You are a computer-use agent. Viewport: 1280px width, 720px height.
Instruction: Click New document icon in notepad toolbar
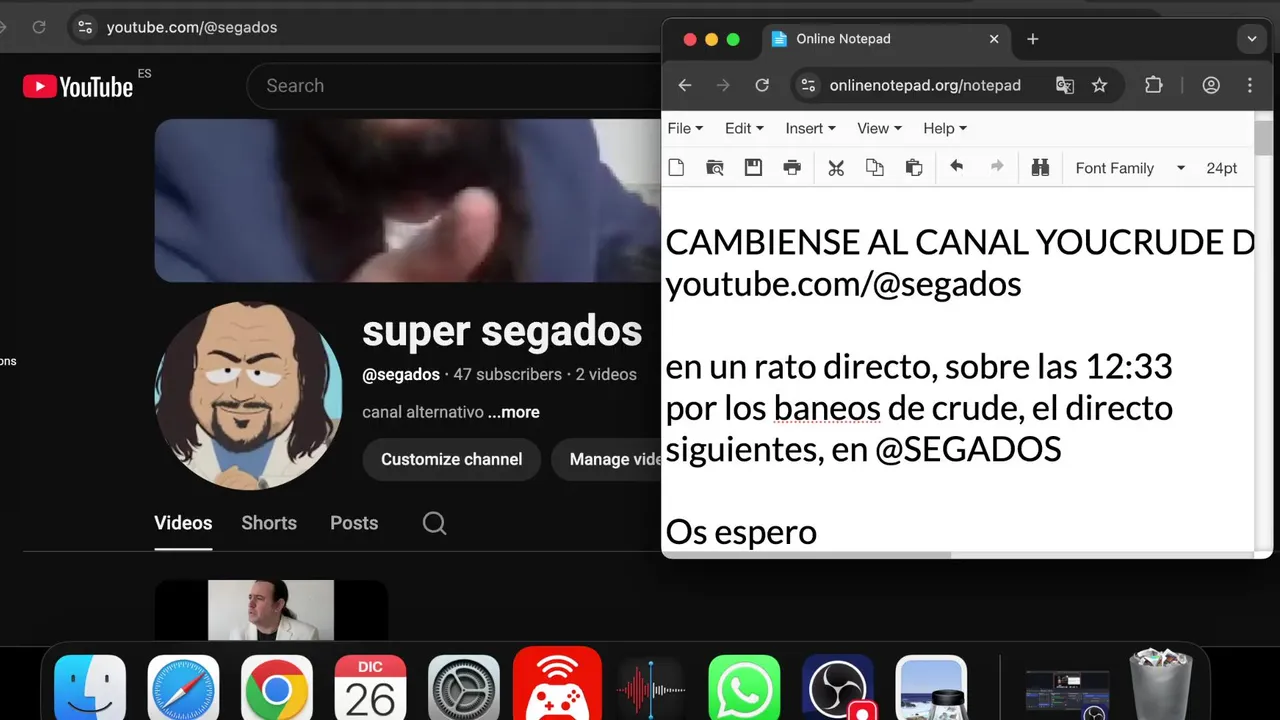[x=676, y=168]
